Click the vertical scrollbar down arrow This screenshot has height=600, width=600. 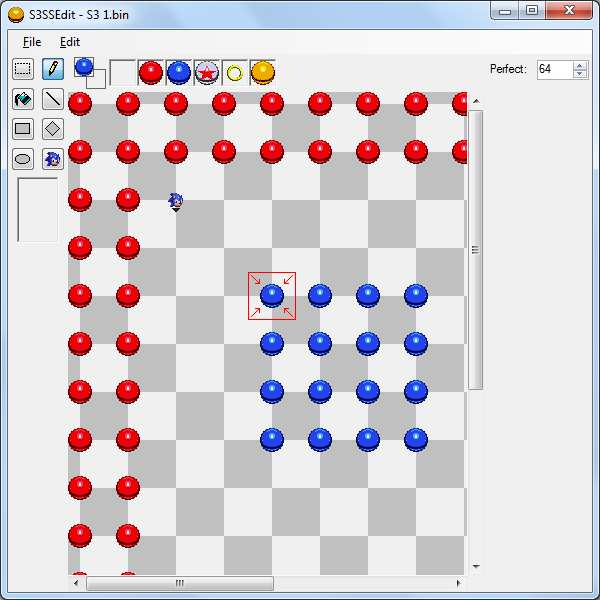[476, 566]
